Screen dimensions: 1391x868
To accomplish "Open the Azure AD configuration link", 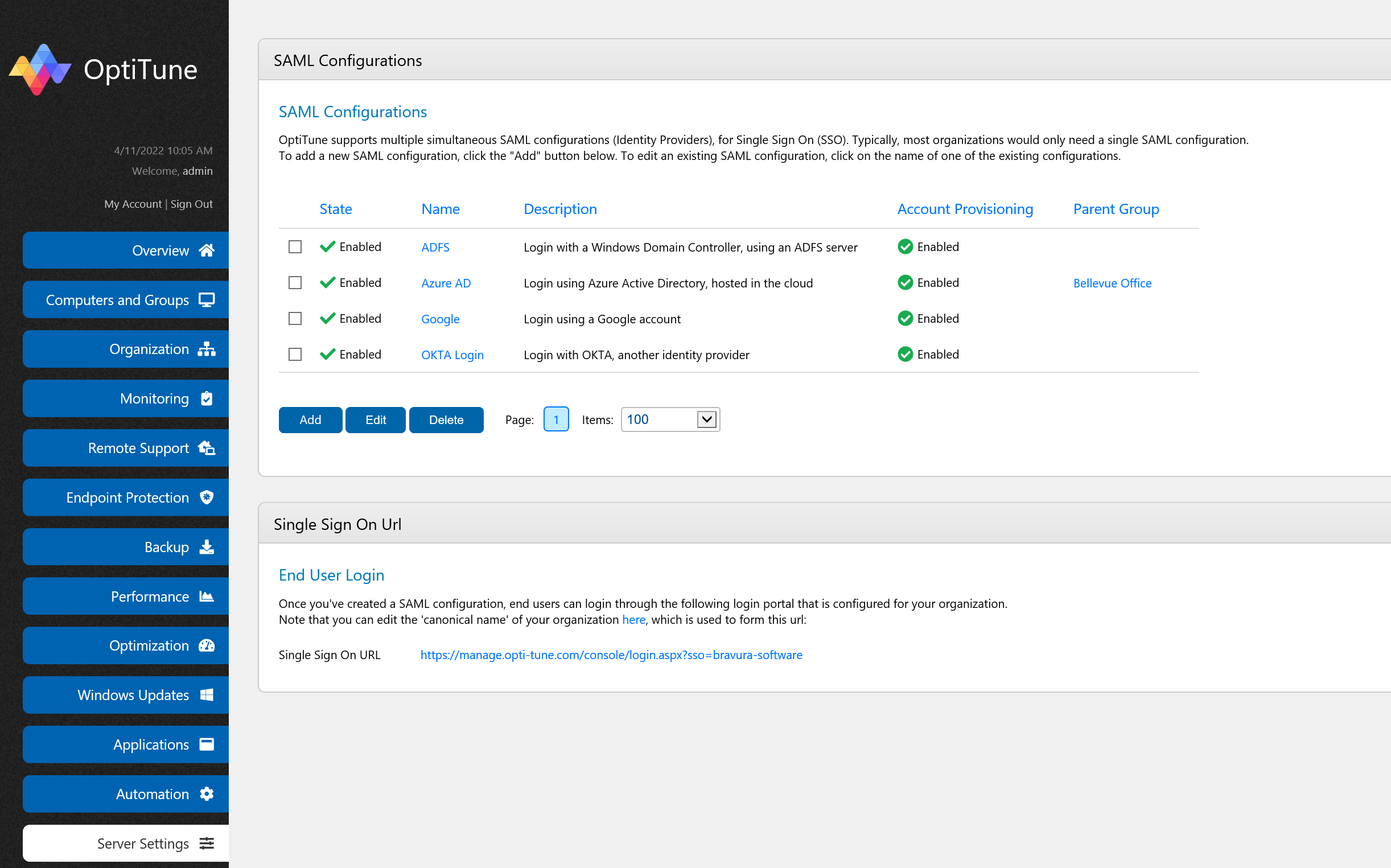I will tap(446, 283).
